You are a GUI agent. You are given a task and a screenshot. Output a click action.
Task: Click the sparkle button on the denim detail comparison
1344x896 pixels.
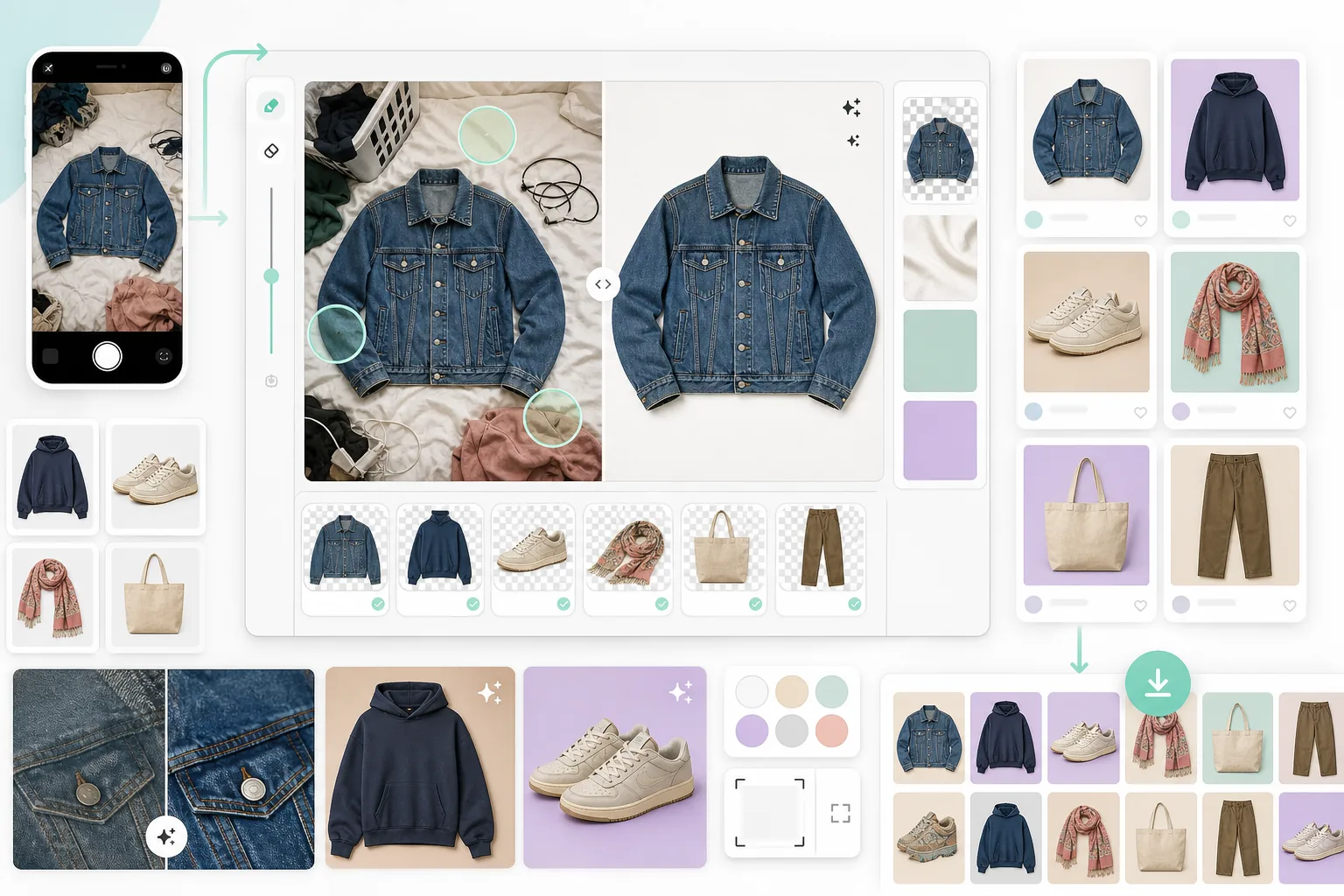(x=165, y=837)
